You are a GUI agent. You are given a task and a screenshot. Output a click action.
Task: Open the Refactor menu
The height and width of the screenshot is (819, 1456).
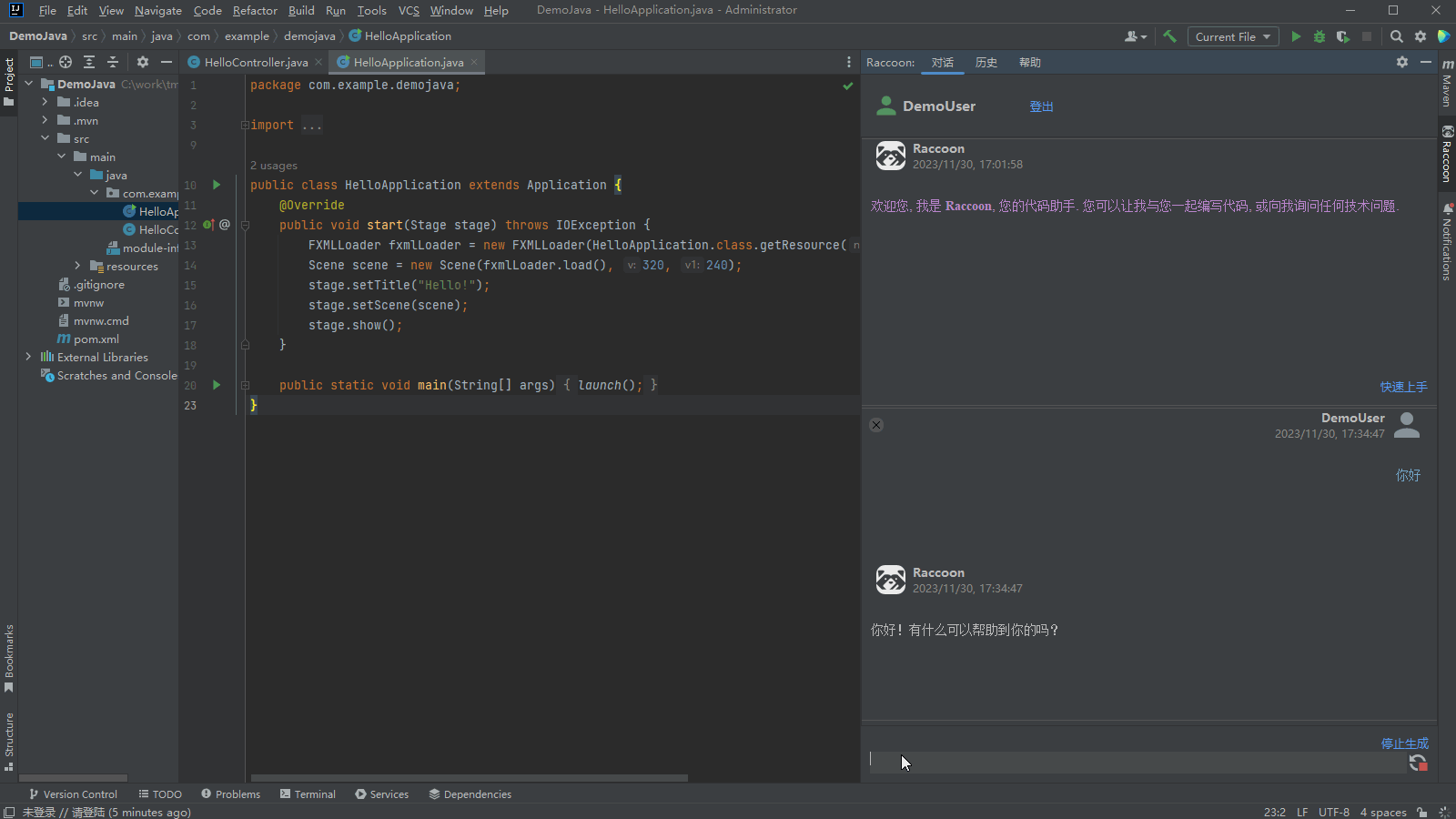pyautogui.click(x=255, y=11)
